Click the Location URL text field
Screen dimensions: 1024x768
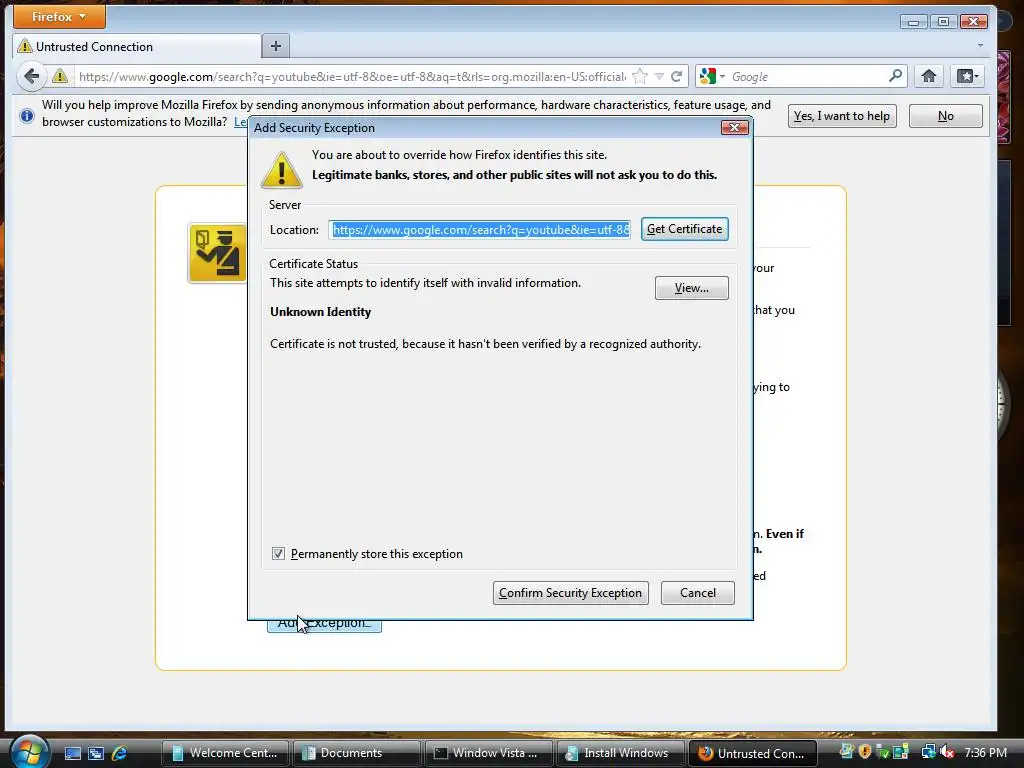pos(480,230)
